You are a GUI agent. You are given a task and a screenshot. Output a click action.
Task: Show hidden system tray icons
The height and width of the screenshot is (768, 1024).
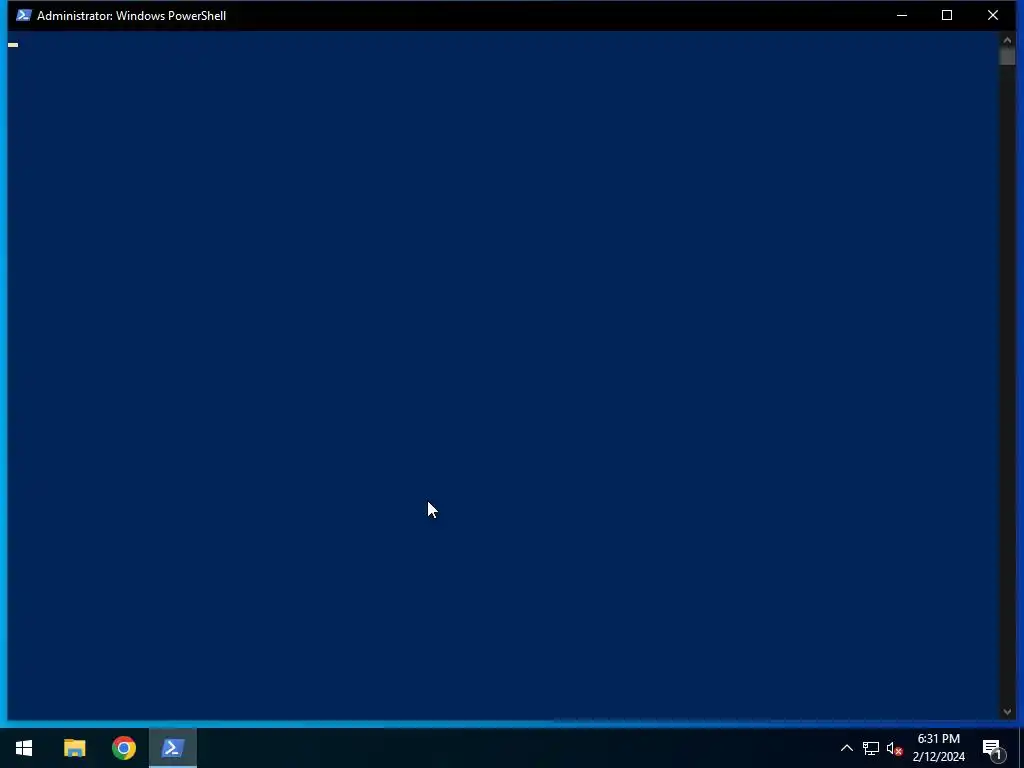tap(846, 748)
